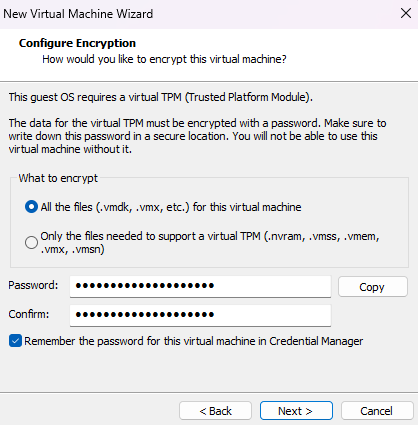This screenshot has height=425, width=418.
Task: Close the wizard with the X icon
Action: pos(406,13)
